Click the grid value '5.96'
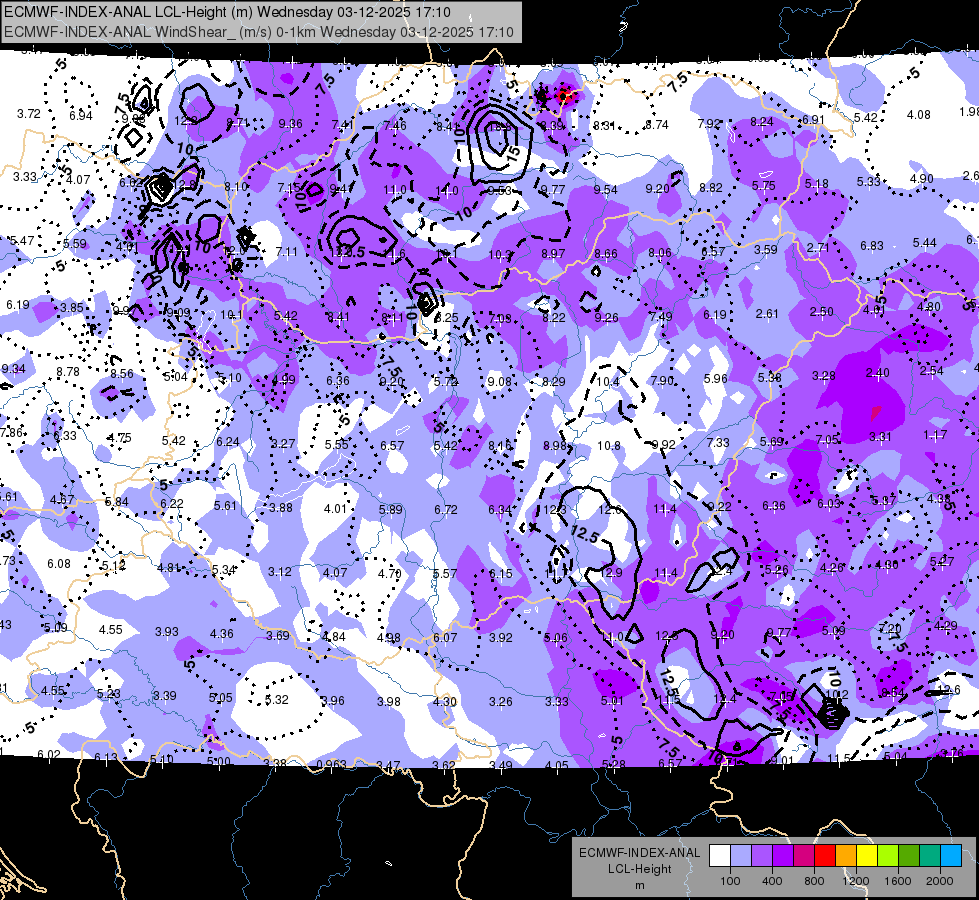Image resolution: width=979 pixels, height=900 pixels. [716, 378]
